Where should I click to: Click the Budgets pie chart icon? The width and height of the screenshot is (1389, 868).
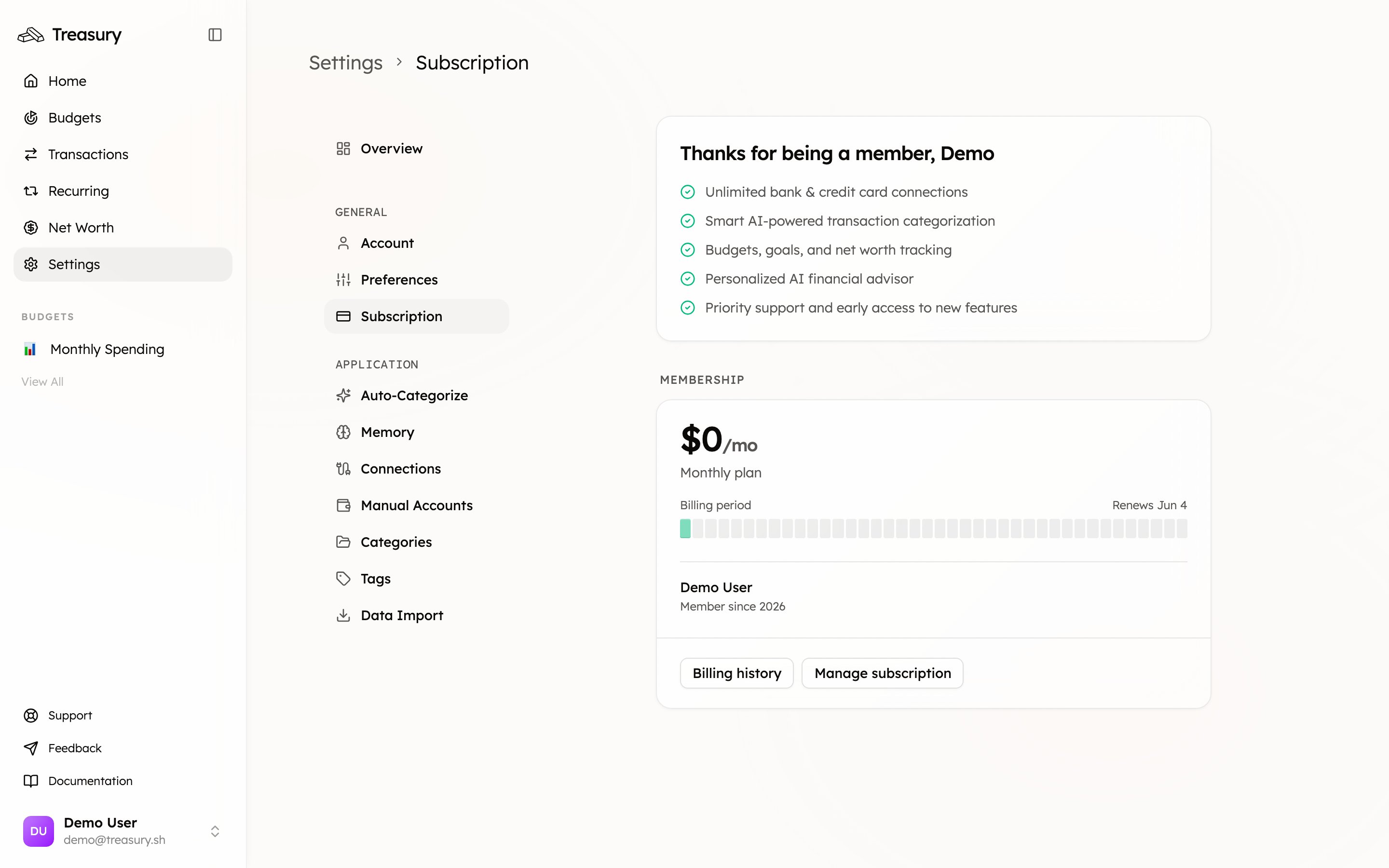31,118
